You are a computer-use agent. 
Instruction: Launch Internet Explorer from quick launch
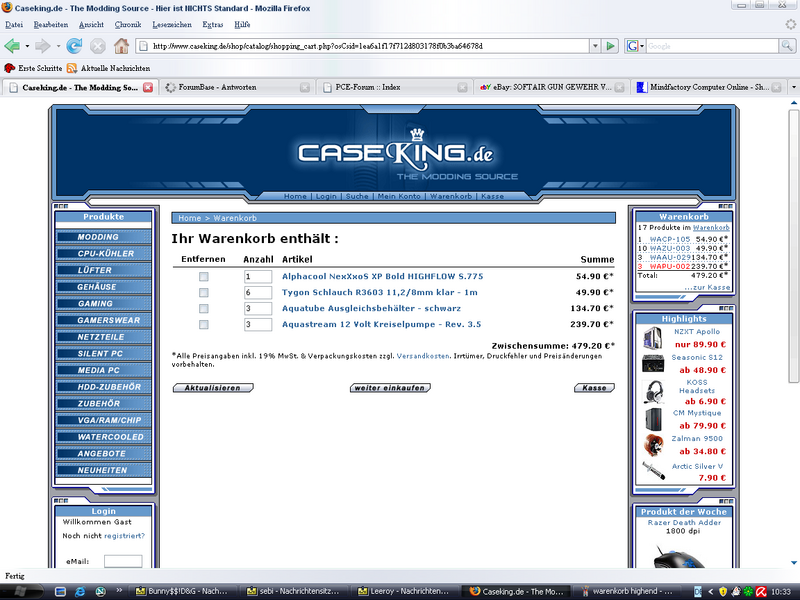tap(80, 591)
